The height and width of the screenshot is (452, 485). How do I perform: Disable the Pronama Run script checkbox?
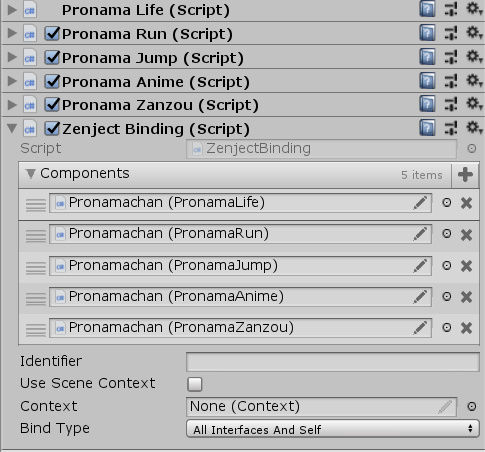pos(52,34)
